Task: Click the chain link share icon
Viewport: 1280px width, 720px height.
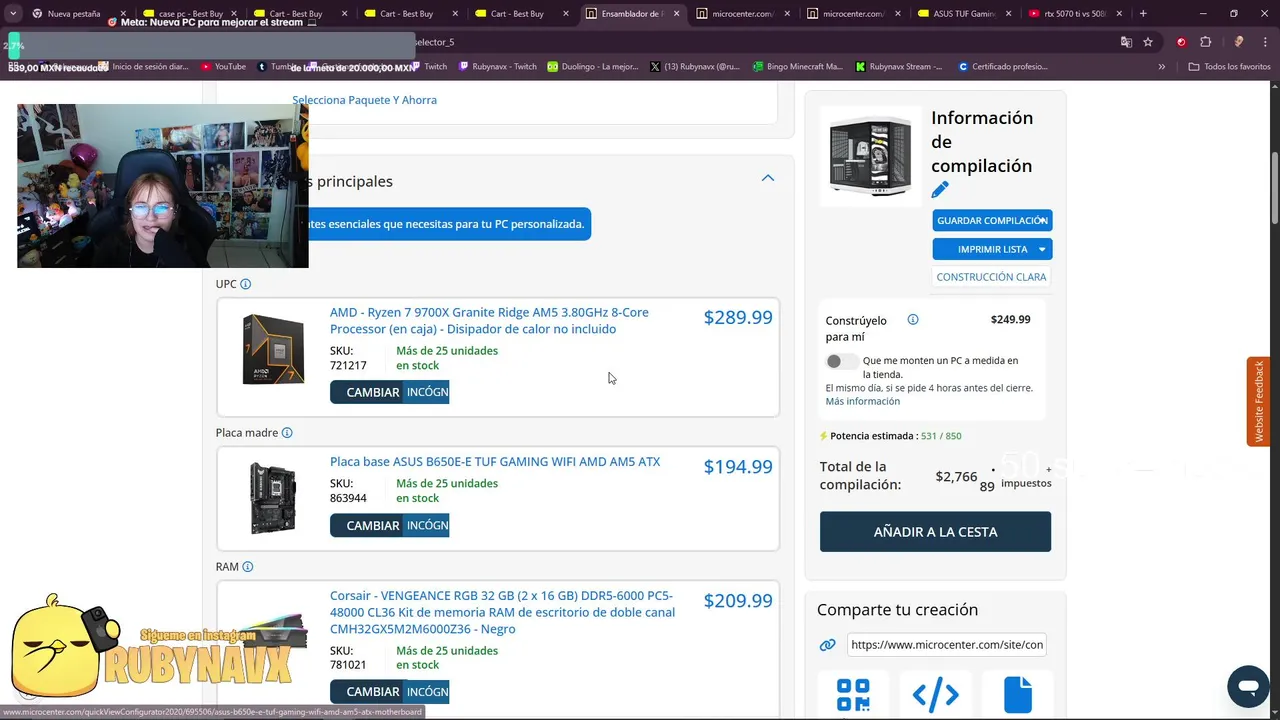Action: pyautogui.click(x=827, y=645)
